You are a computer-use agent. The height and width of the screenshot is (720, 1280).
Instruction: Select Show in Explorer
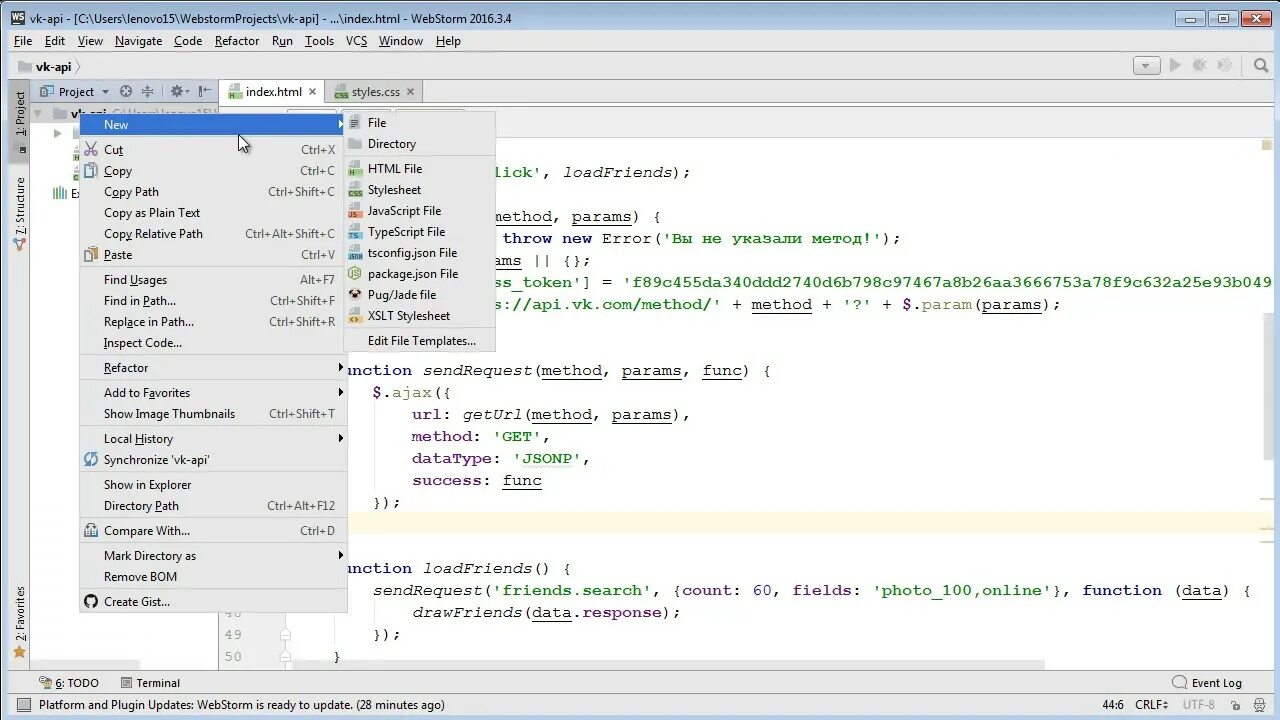(x=213, y=485)
